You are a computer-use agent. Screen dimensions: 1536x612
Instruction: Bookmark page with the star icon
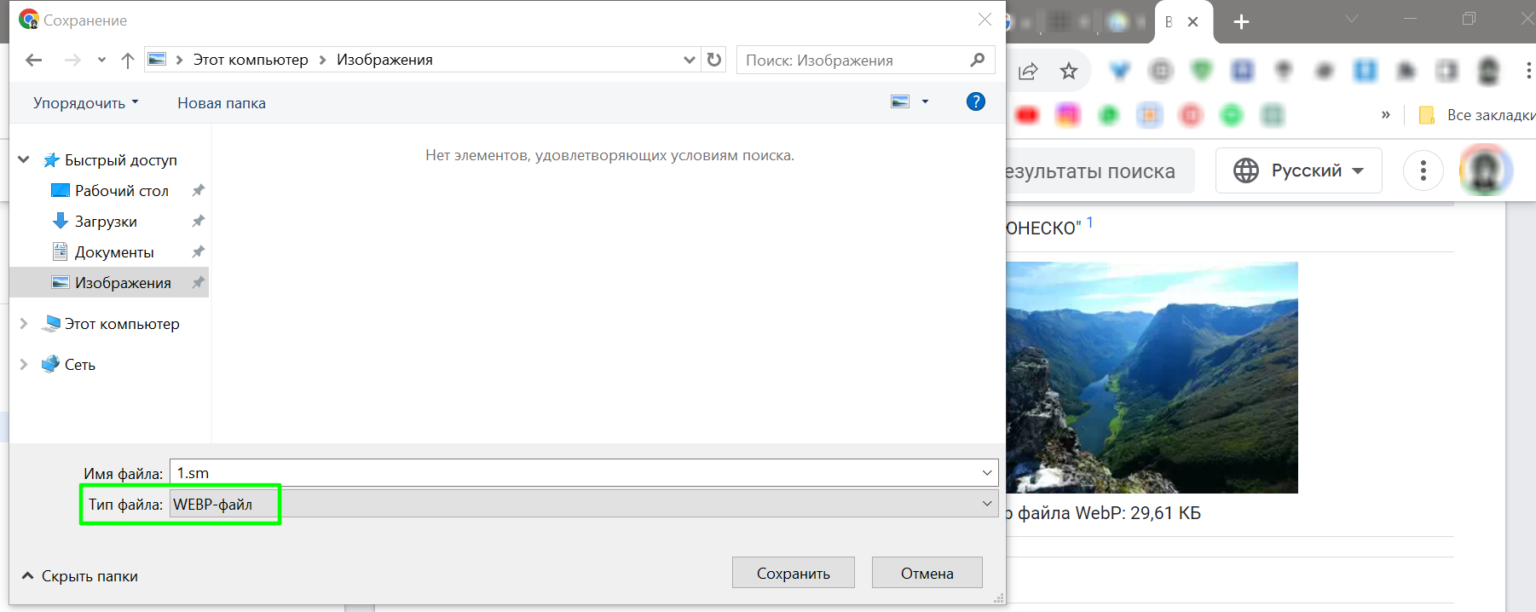[x=1069, y=71]
